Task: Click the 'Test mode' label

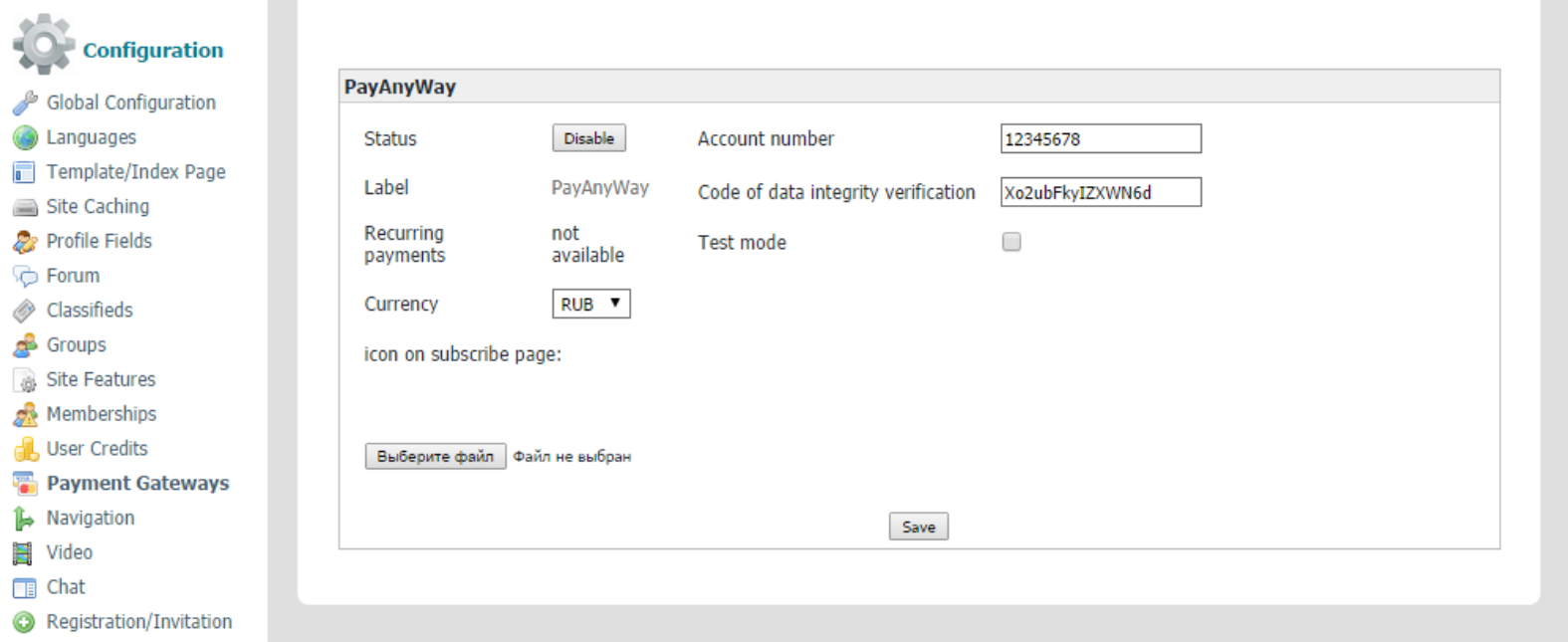Action: tap(742, 242)
